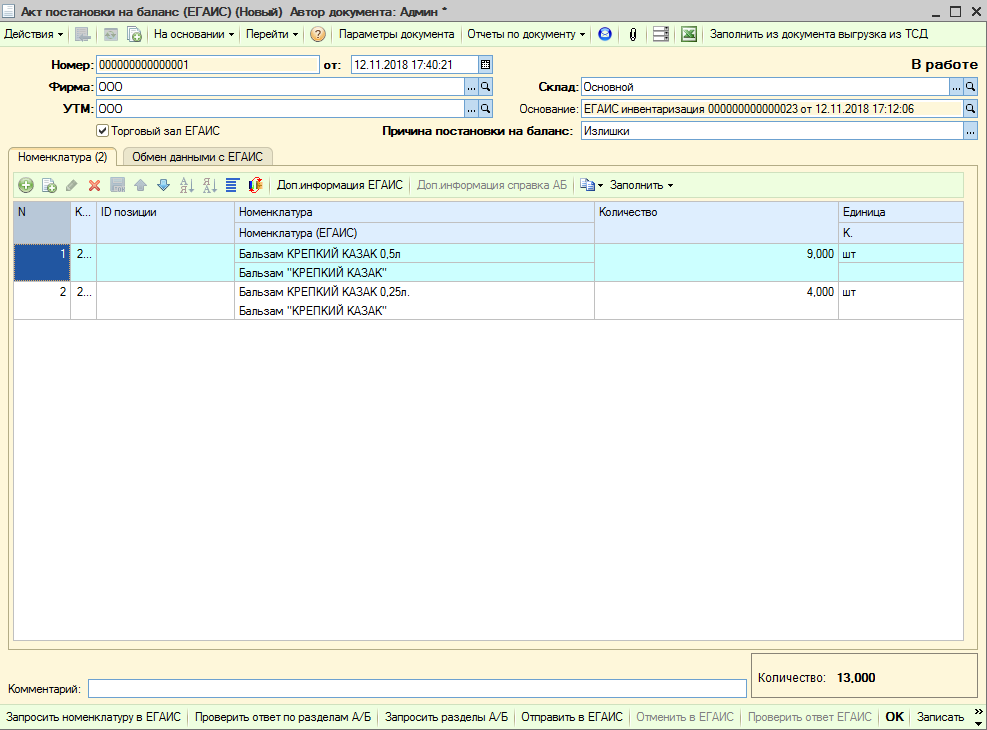
Task: Toggle the Торговый зал ЕГАИС checkbox
Action: tap(103, 131)
